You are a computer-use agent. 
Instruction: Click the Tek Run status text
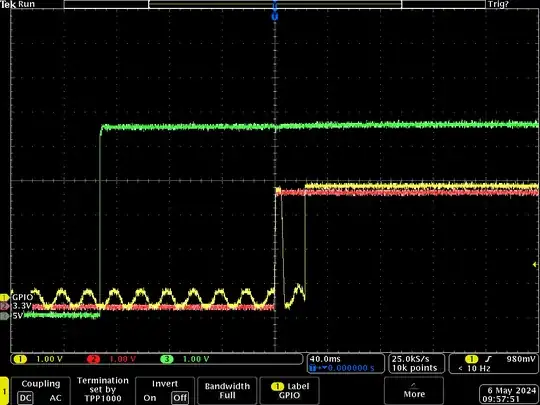click(x=18, y=4)
